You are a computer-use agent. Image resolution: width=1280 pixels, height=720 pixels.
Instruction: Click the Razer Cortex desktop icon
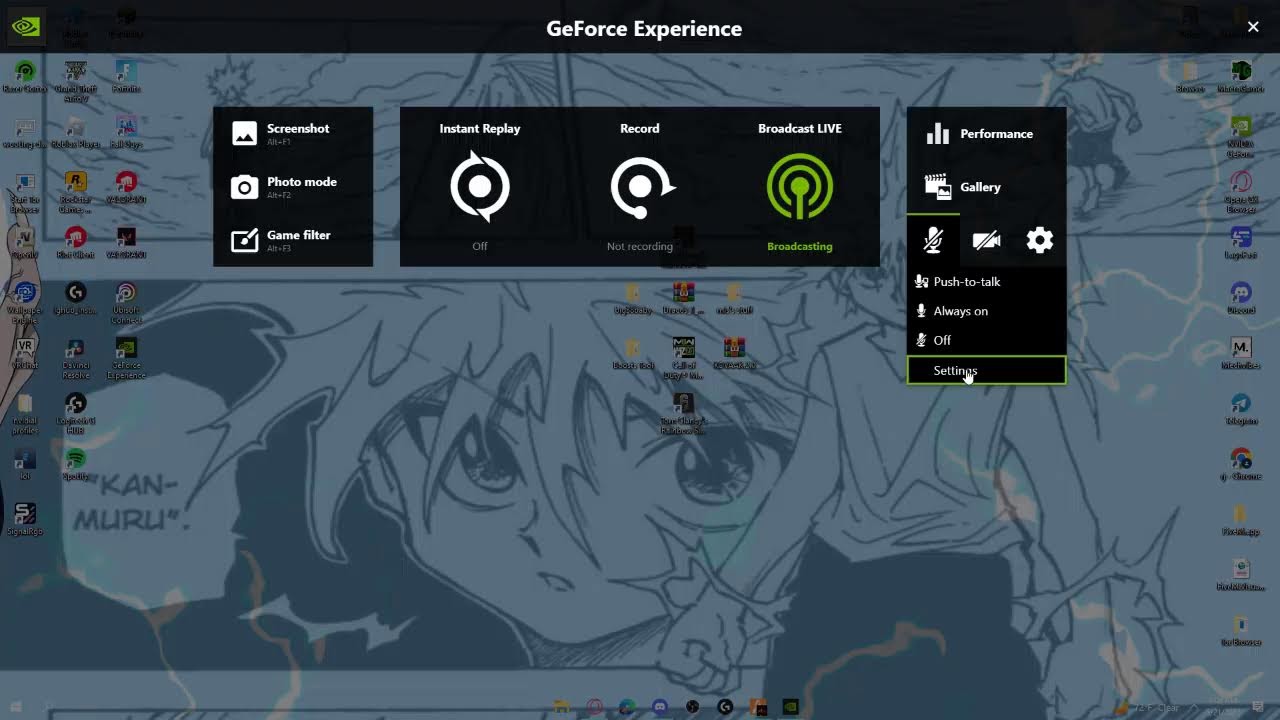(25, 77)
